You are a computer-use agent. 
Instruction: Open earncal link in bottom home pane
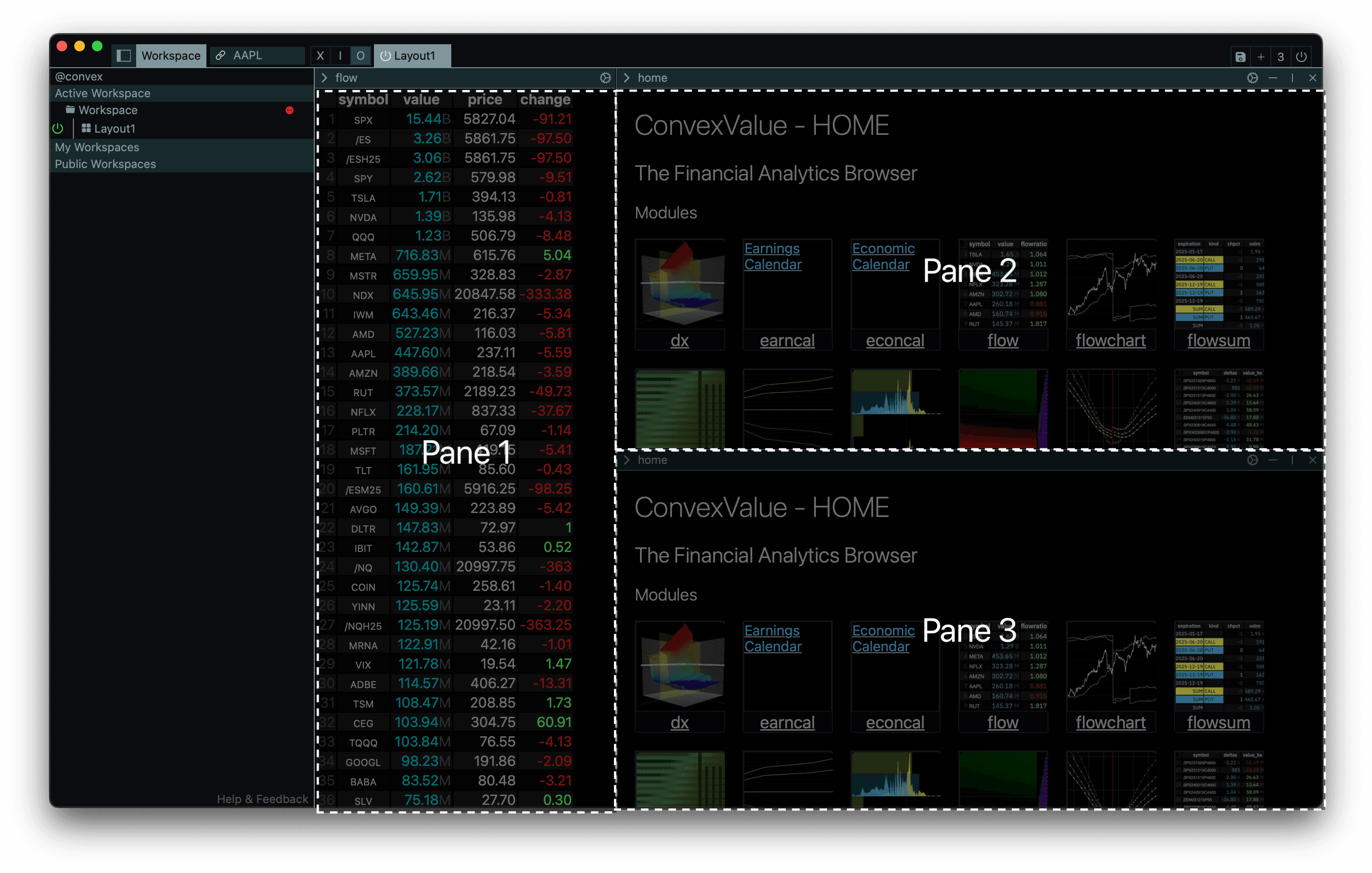click(787, 723)
